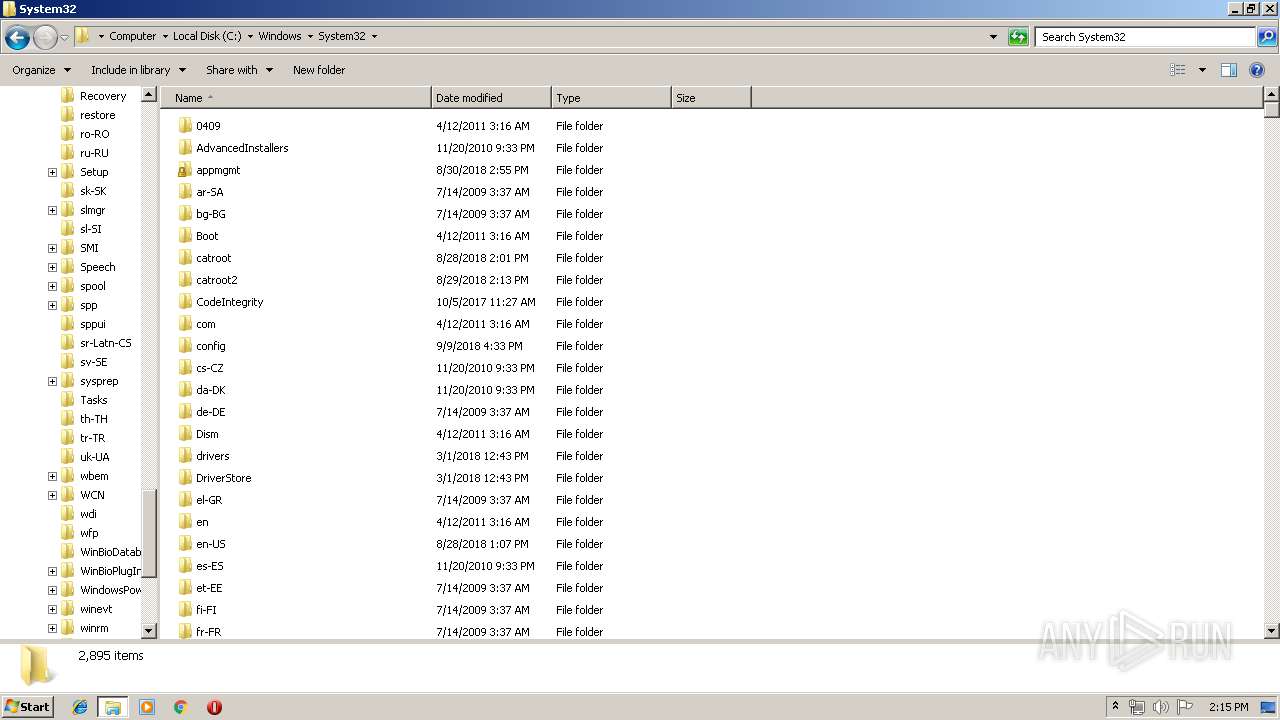The width and height of the screenshot is (1280, 720).
Task: Click the Forward navigation arrow
Action: [45, 38]
